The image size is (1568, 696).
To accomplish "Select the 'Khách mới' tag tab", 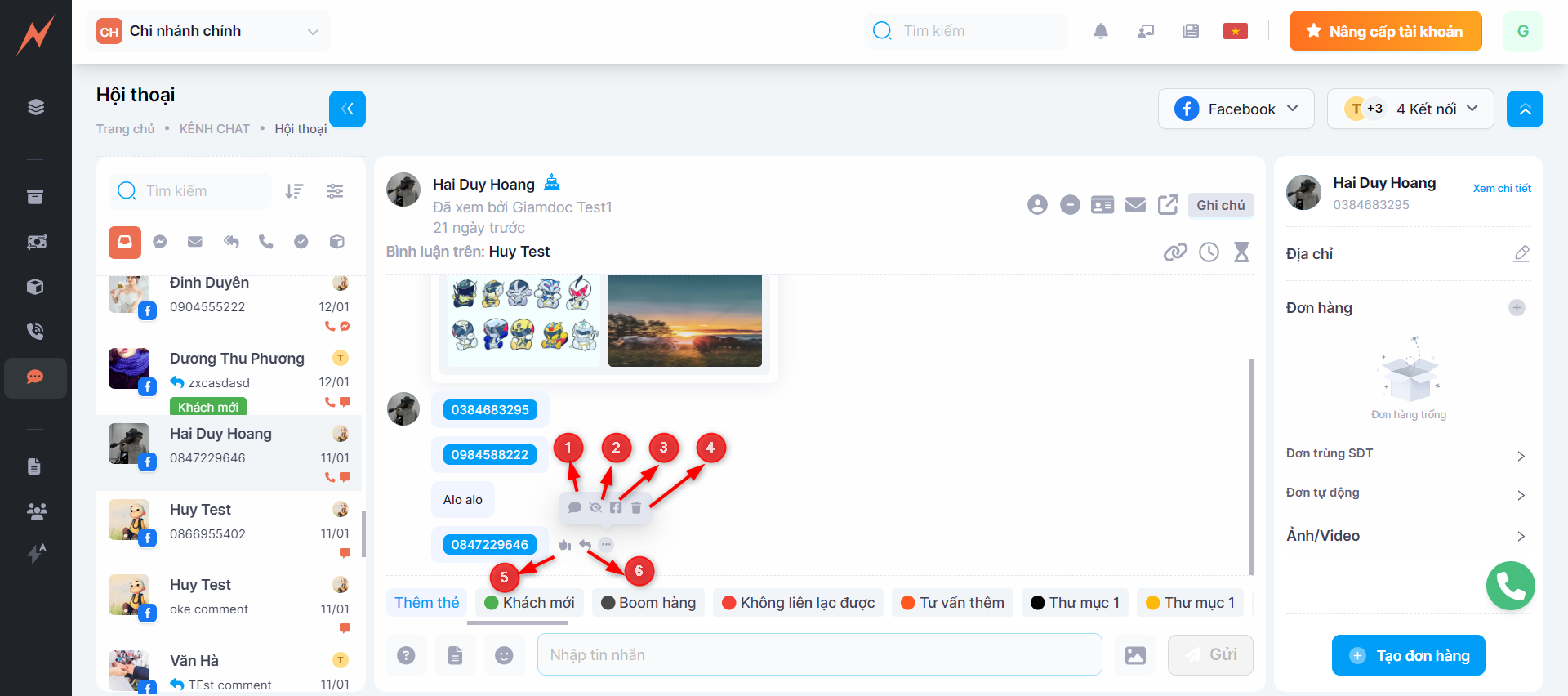I will click(x=529, y=603).
